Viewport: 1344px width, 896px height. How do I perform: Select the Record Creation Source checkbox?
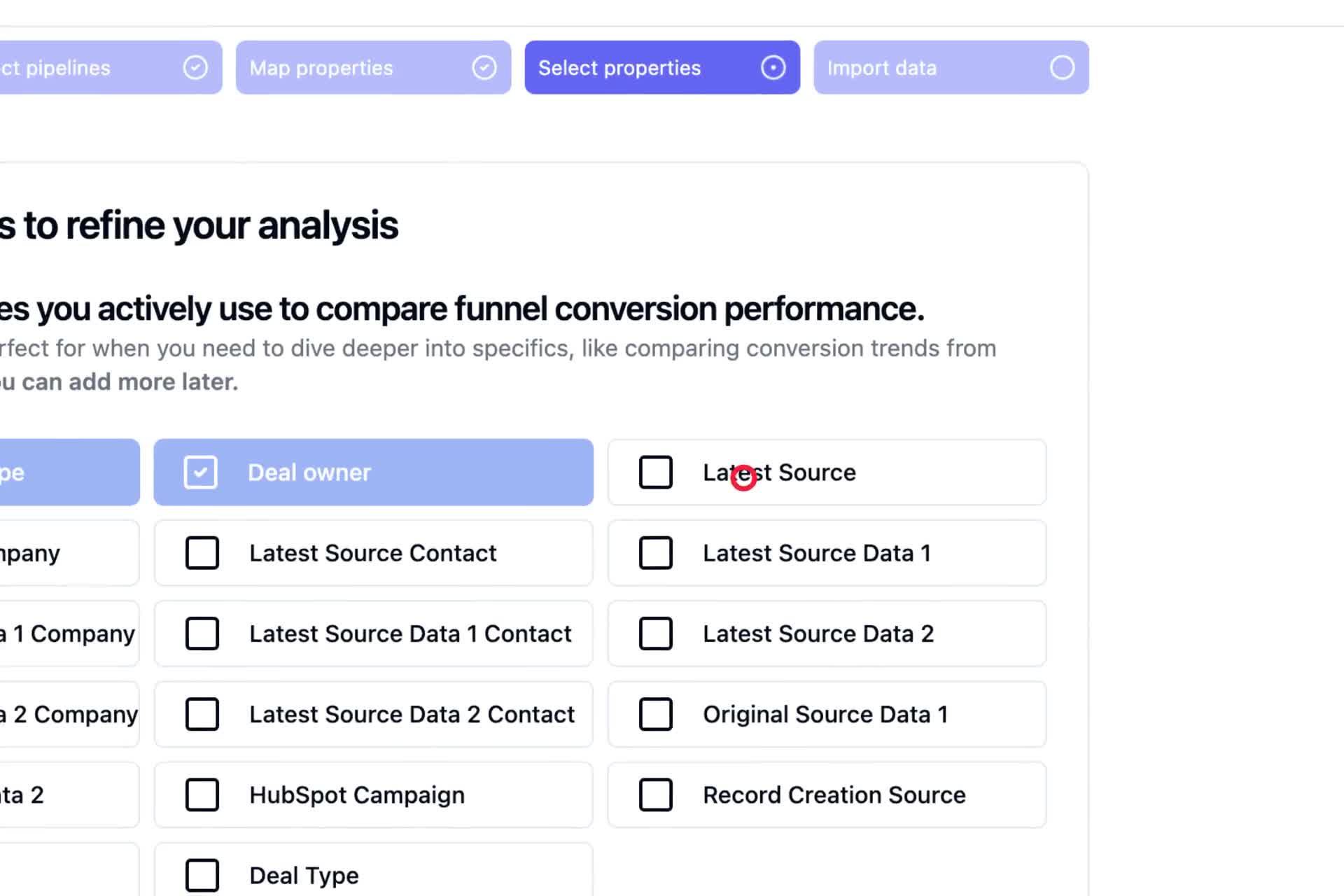coord(656,795)
